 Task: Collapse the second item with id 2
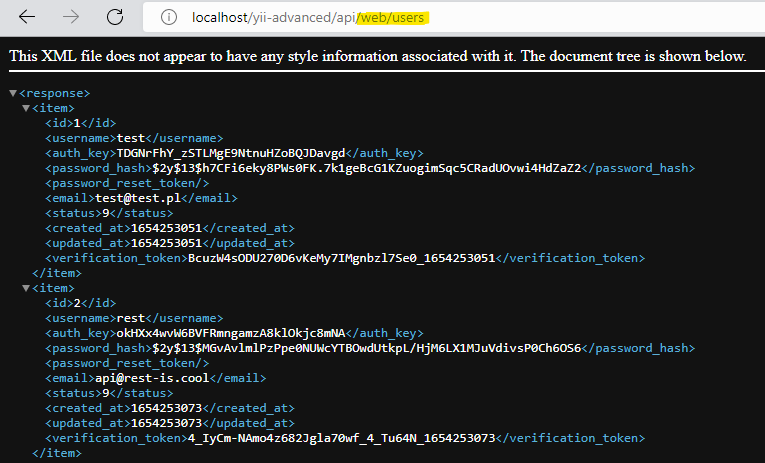[x=26, y=288]
